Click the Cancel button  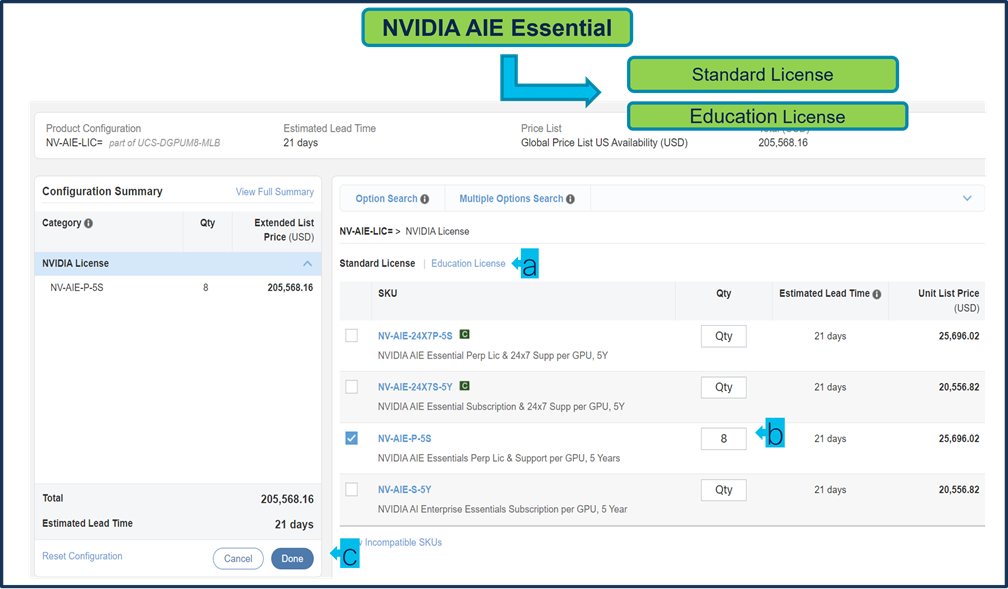(x=238, y=558)
